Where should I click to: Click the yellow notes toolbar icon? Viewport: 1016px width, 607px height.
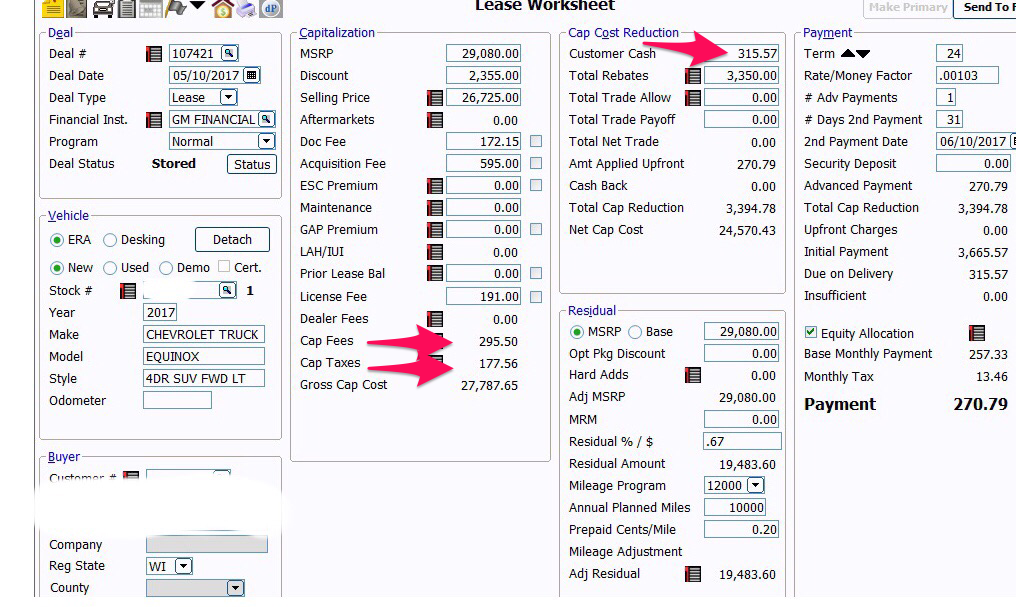click(x=52, y=8)
